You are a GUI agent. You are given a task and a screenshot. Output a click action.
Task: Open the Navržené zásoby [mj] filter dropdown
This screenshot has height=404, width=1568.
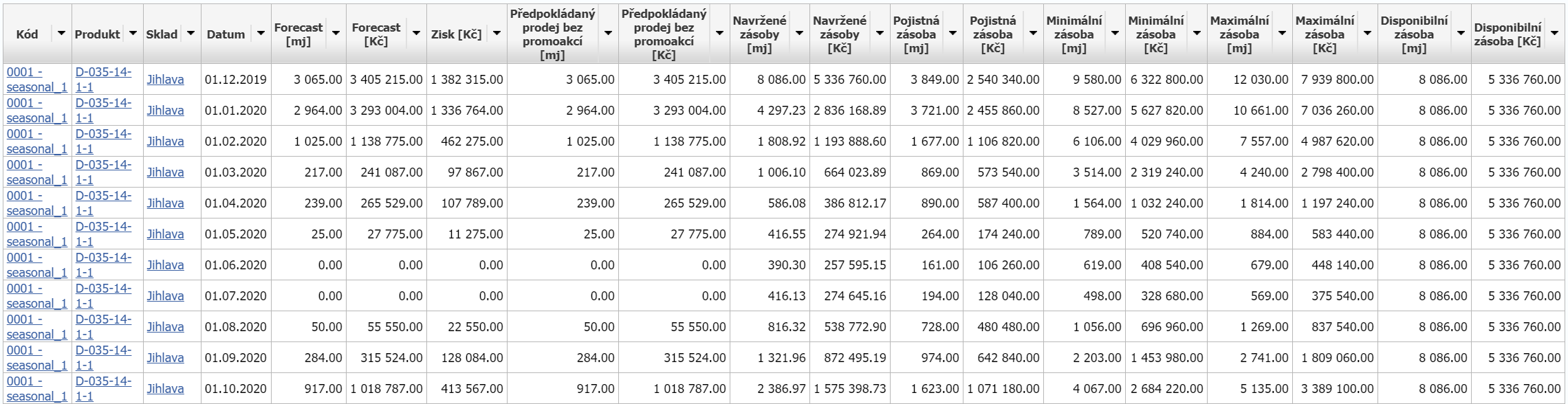point(799,34)
